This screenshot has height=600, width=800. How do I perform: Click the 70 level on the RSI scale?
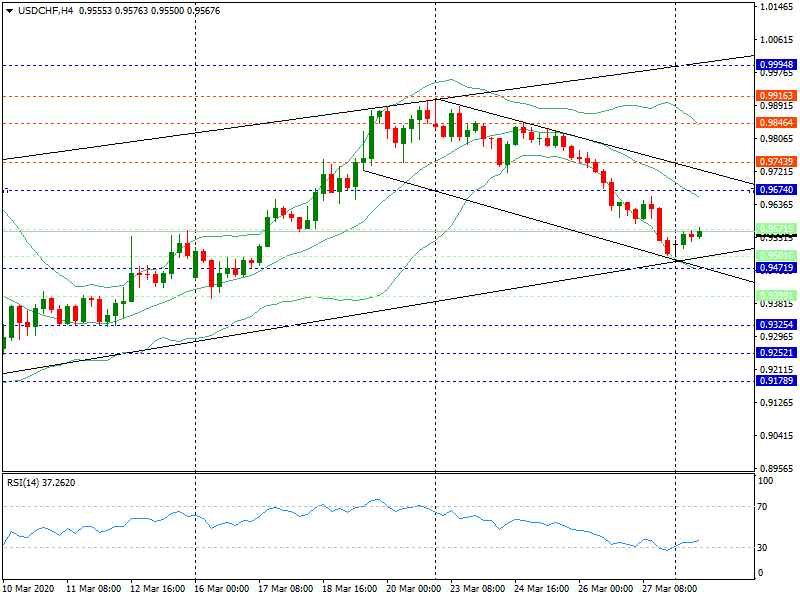pyautogui.click(x=766, y=507)
